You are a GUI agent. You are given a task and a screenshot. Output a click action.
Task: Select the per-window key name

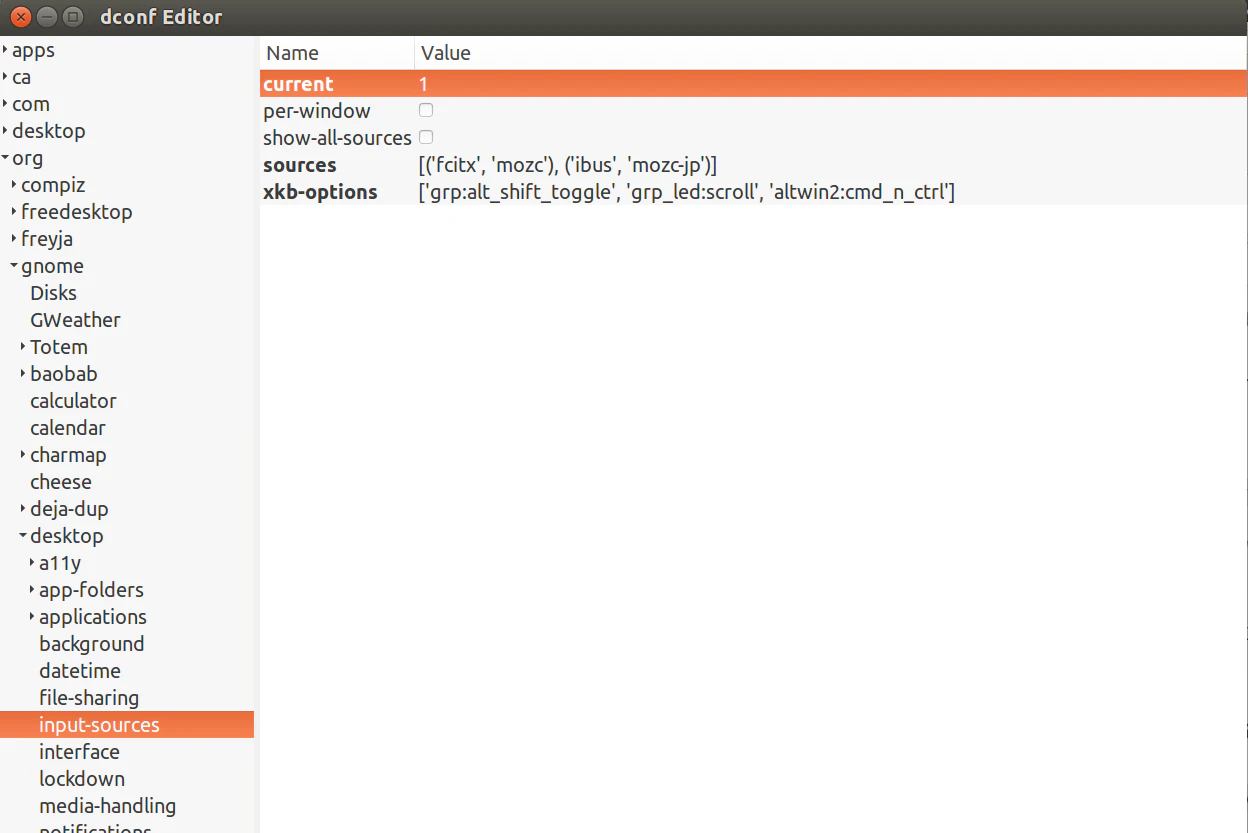[x=317, y=111]
